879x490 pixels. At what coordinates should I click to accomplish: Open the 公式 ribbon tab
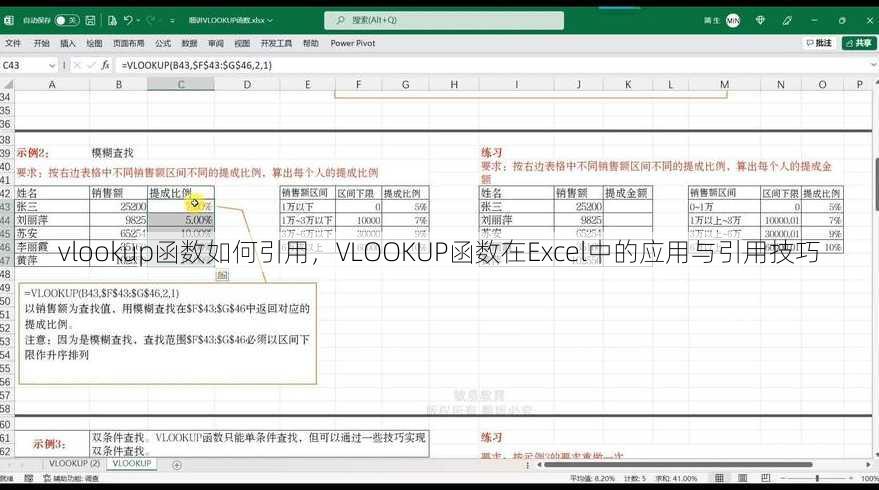coord(163,43)
